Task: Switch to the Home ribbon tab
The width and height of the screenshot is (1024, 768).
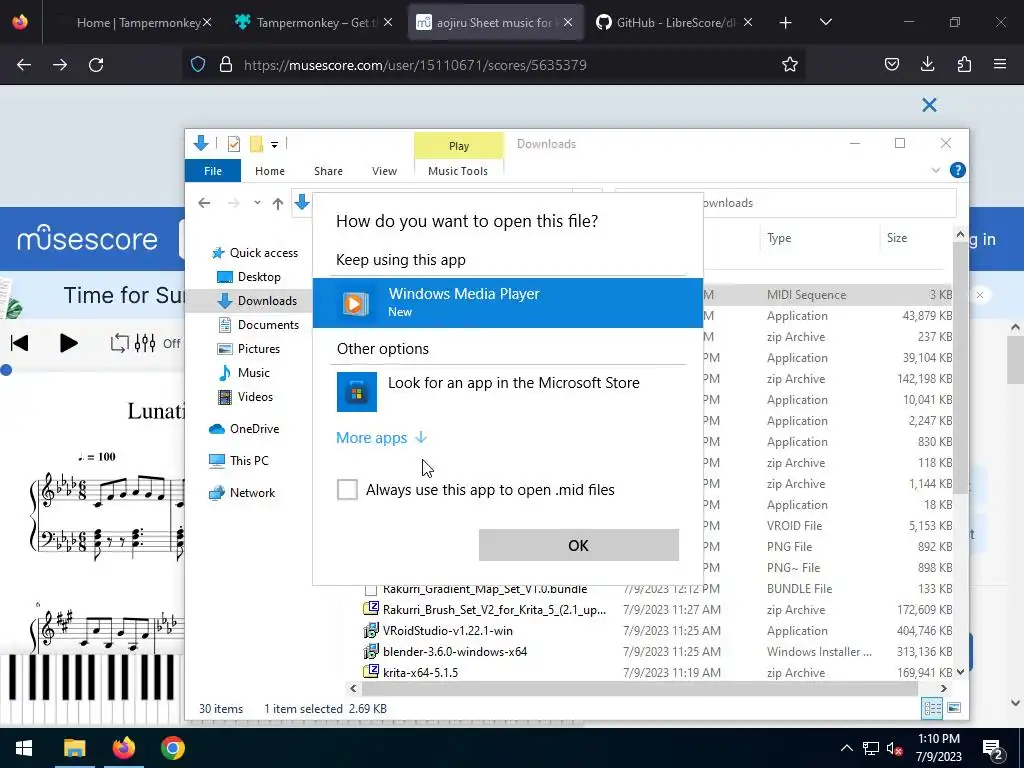Action: (270, 170)
